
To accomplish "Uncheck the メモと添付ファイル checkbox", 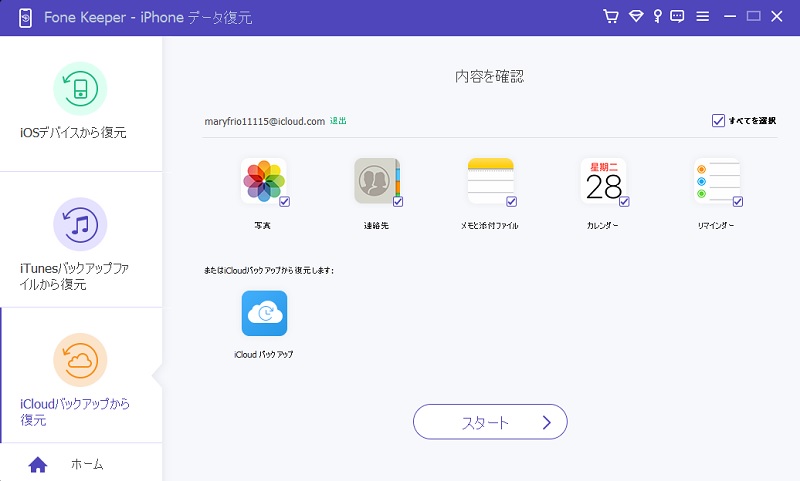I will pyautogui.click(x=511, y=201).
